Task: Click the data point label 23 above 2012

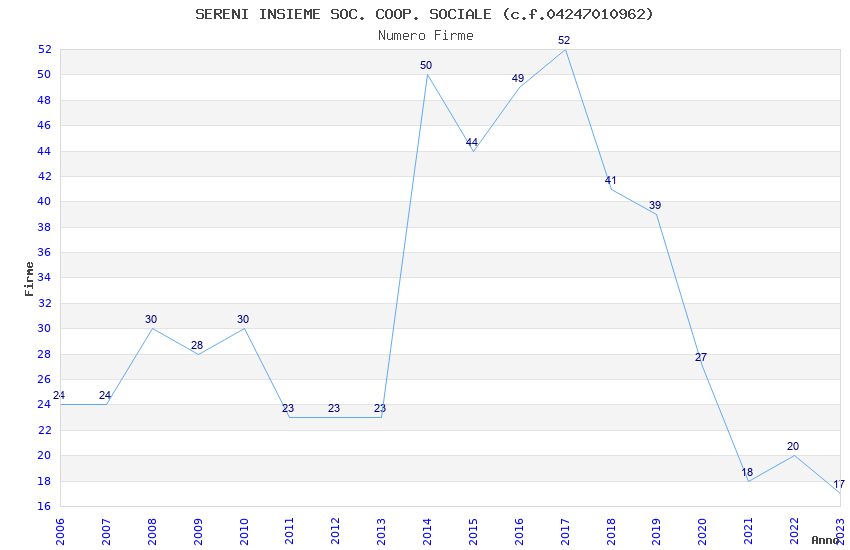Action: [334, 408]
